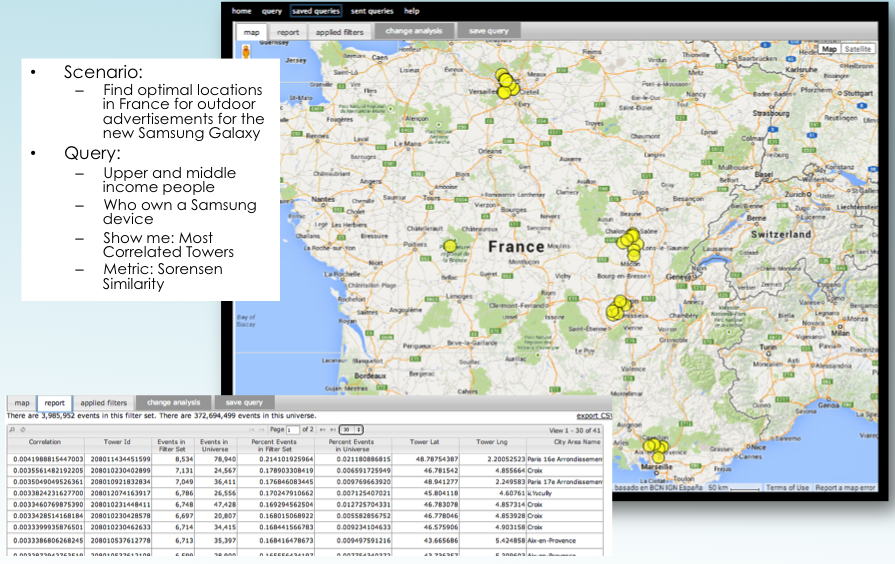The image size is (895, 564).
Task: Select Tower Id cell 208010537612778
Action: [x=120, y=540]
